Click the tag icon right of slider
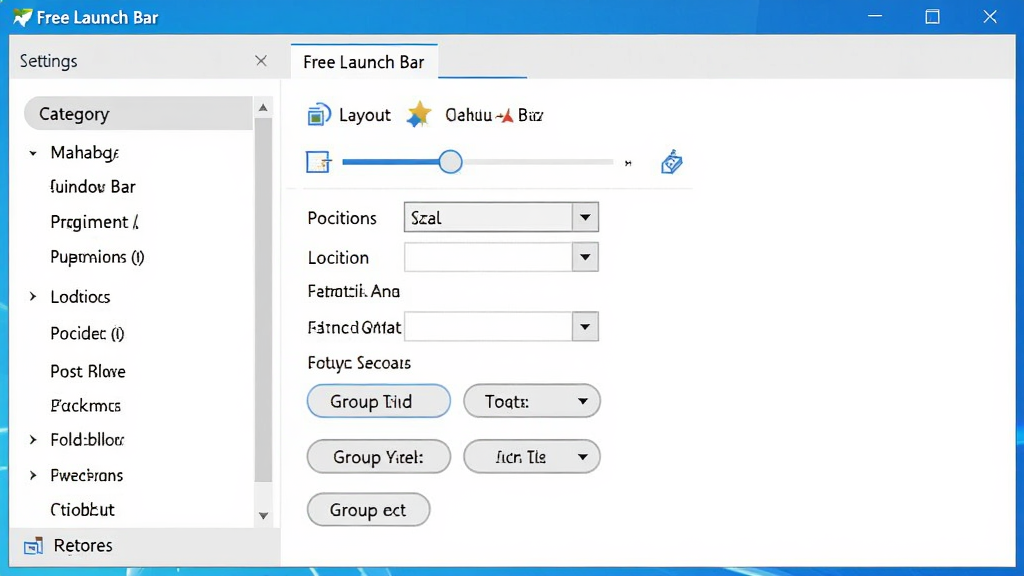 pyautogui.click(x=671, y=161)
